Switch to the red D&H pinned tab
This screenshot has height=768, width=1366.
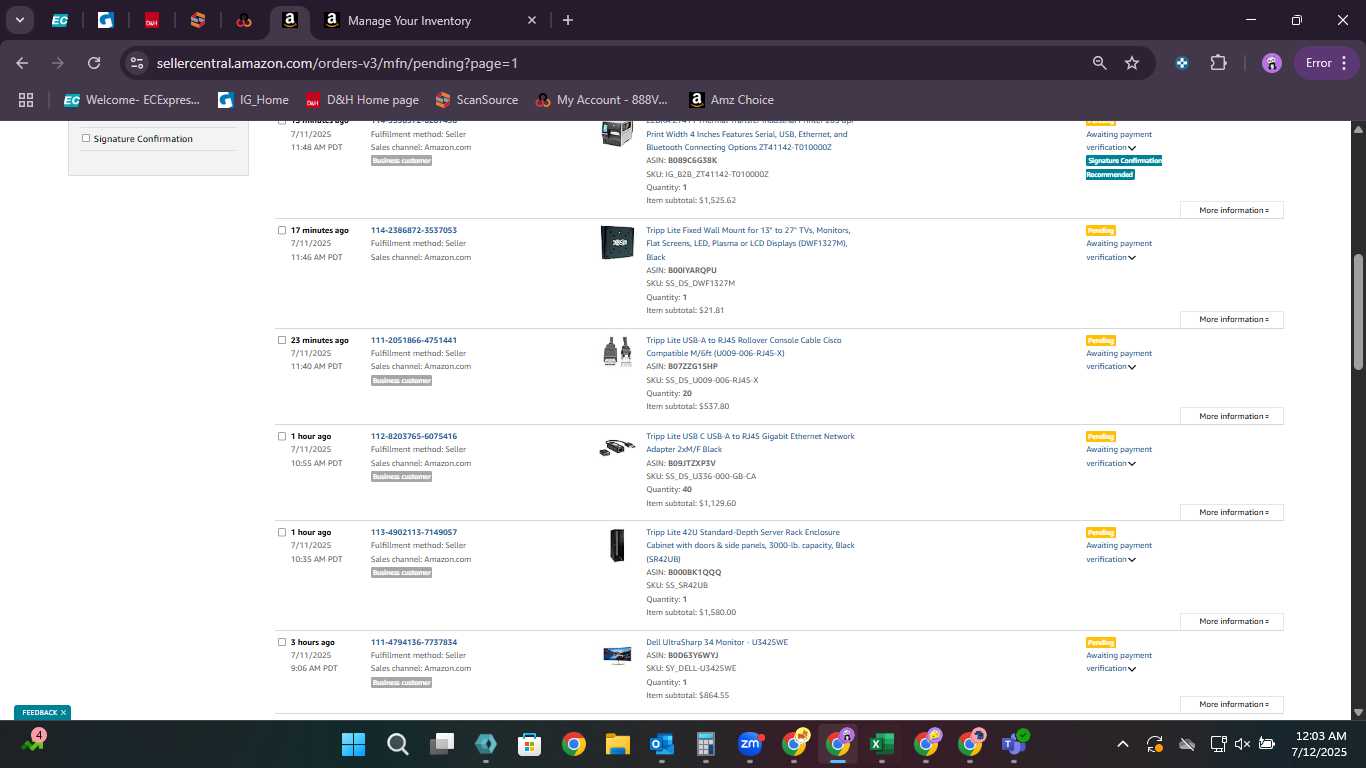coord(151,20)
